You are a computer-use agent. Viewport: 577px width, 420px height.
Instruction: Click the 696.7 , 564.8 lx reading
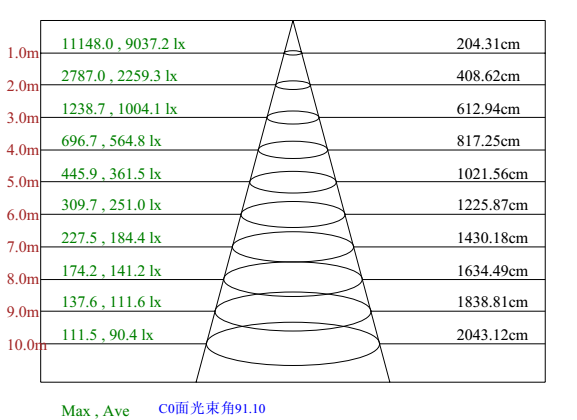click(111, 141)
